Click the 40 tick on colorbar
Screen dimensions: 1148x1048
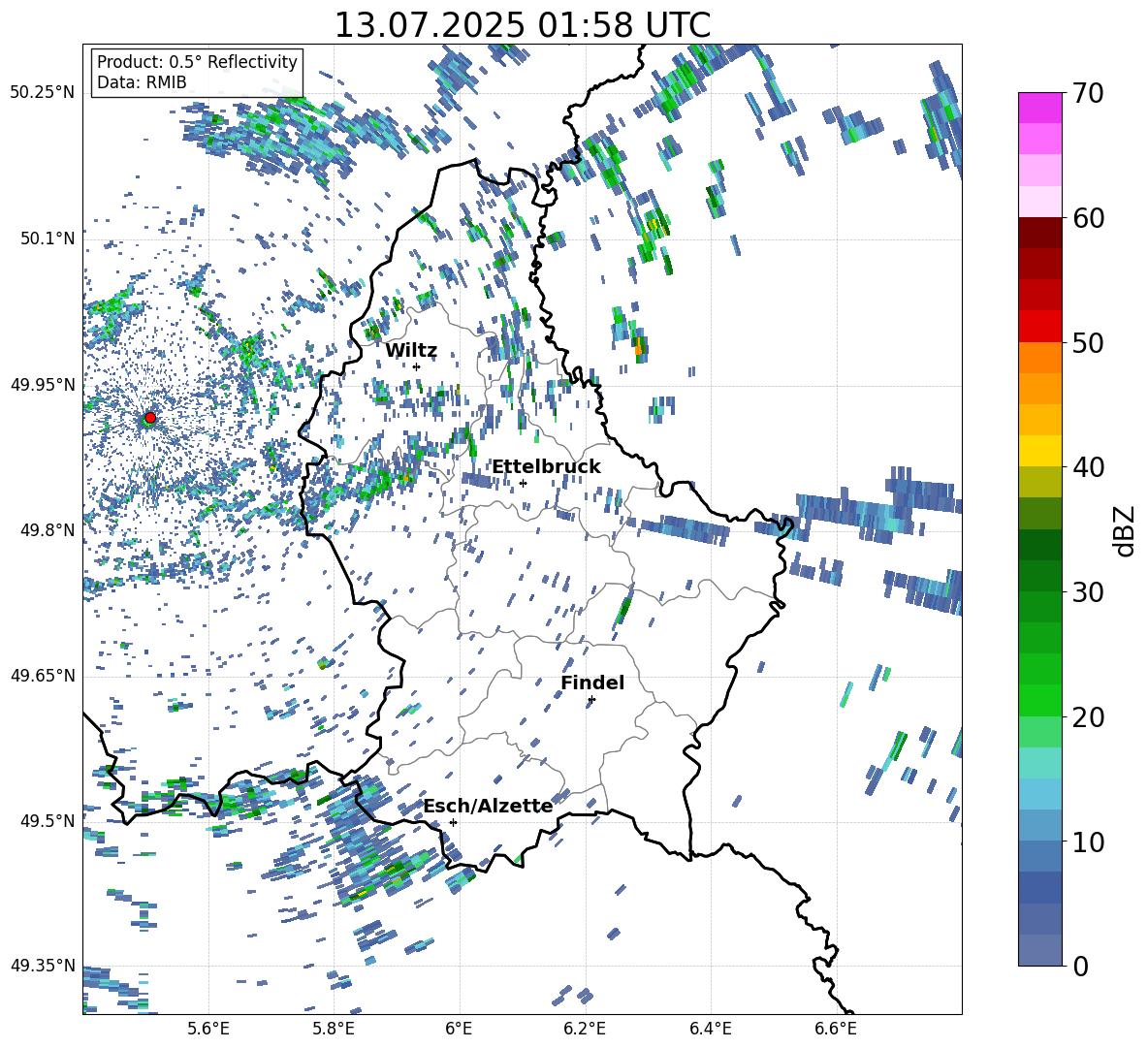tap(1088, 467)
